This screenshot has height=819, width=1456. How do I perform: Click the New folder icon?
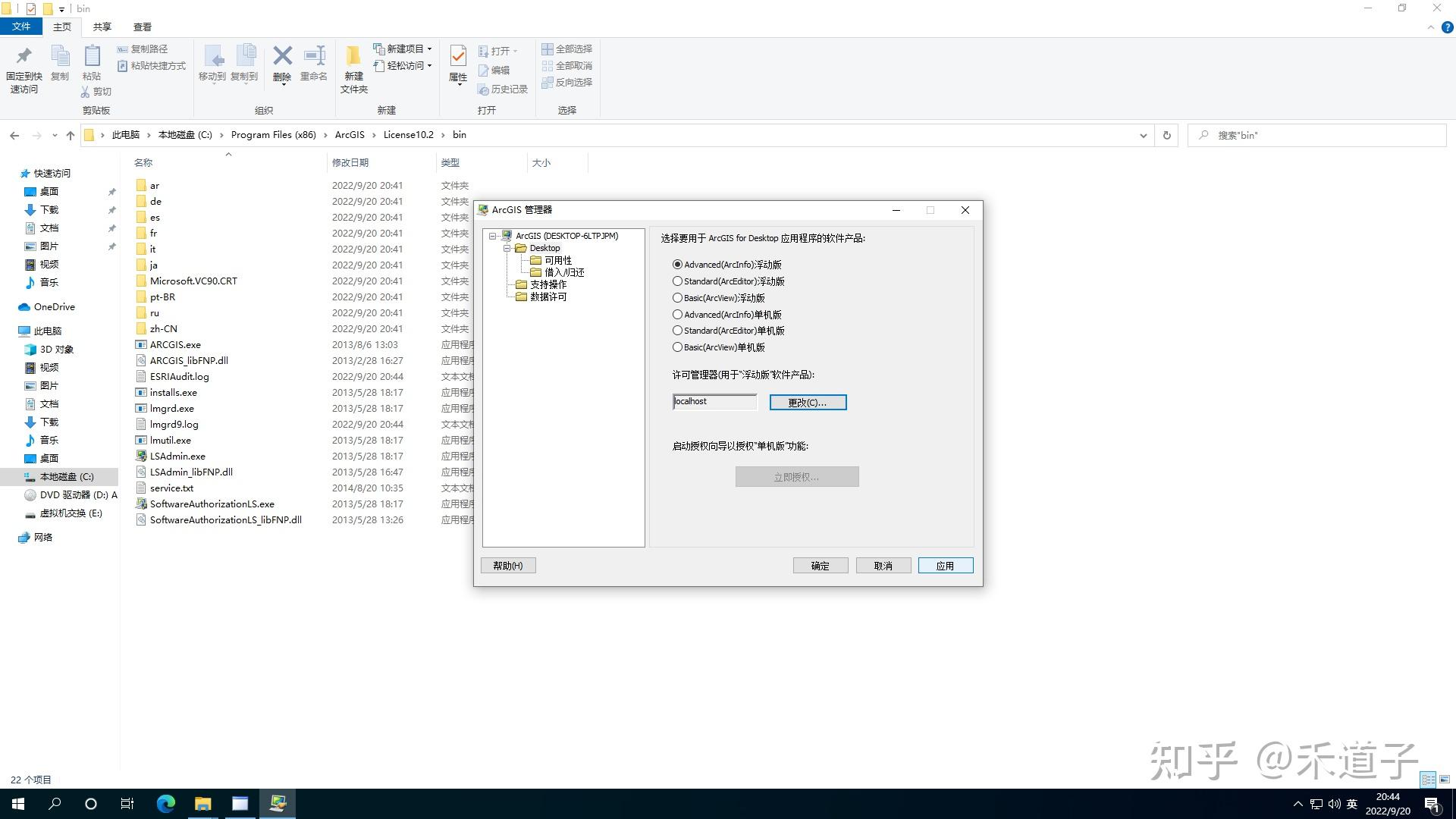(353, 55)
